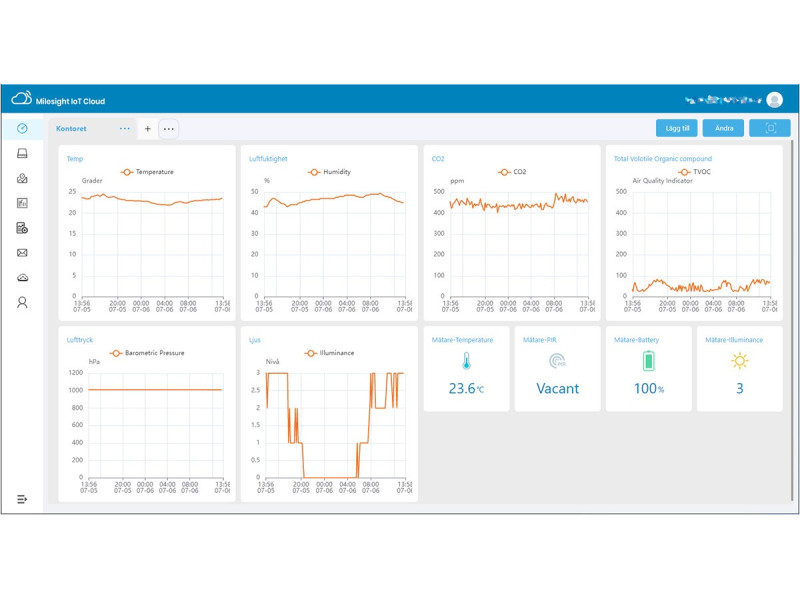The height and width of the screenshot is (600, 800).
Task: Toggle the Humidity legend series
Action: [329, 172]
